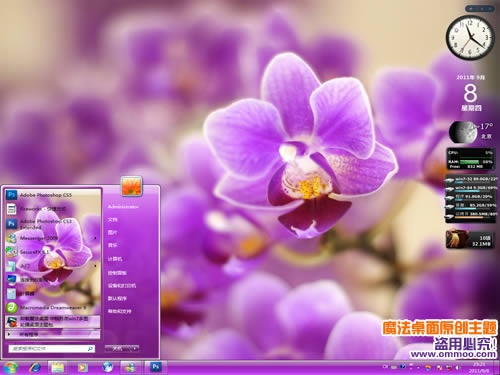This screenshot has width=500, height=375.
Task: Click the taskbar clock and date
Action: pyautogui.click(x=479, y=368)
